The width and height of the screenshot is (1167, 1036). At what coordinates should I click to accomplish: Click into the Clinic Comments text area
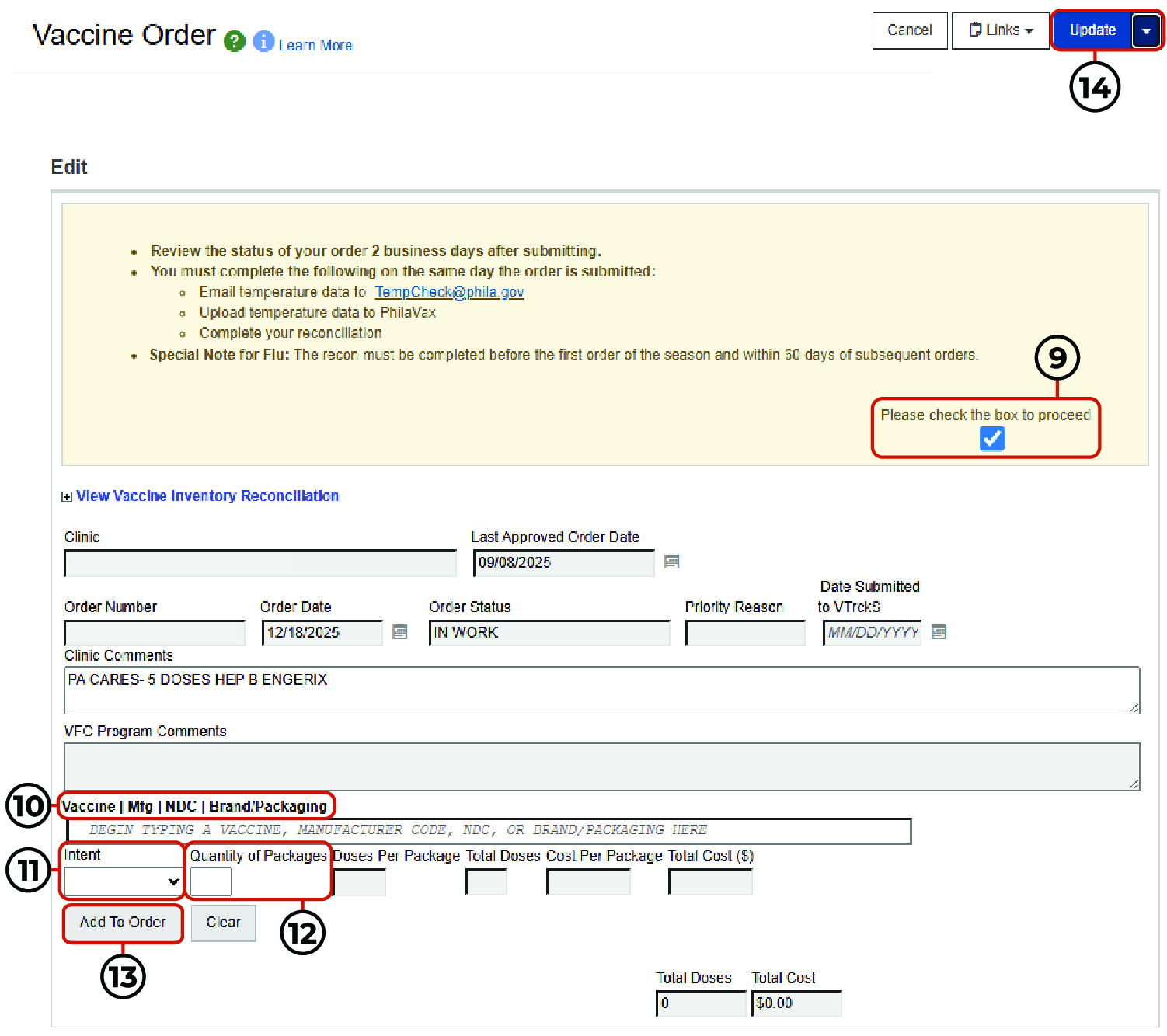(601, 690)
